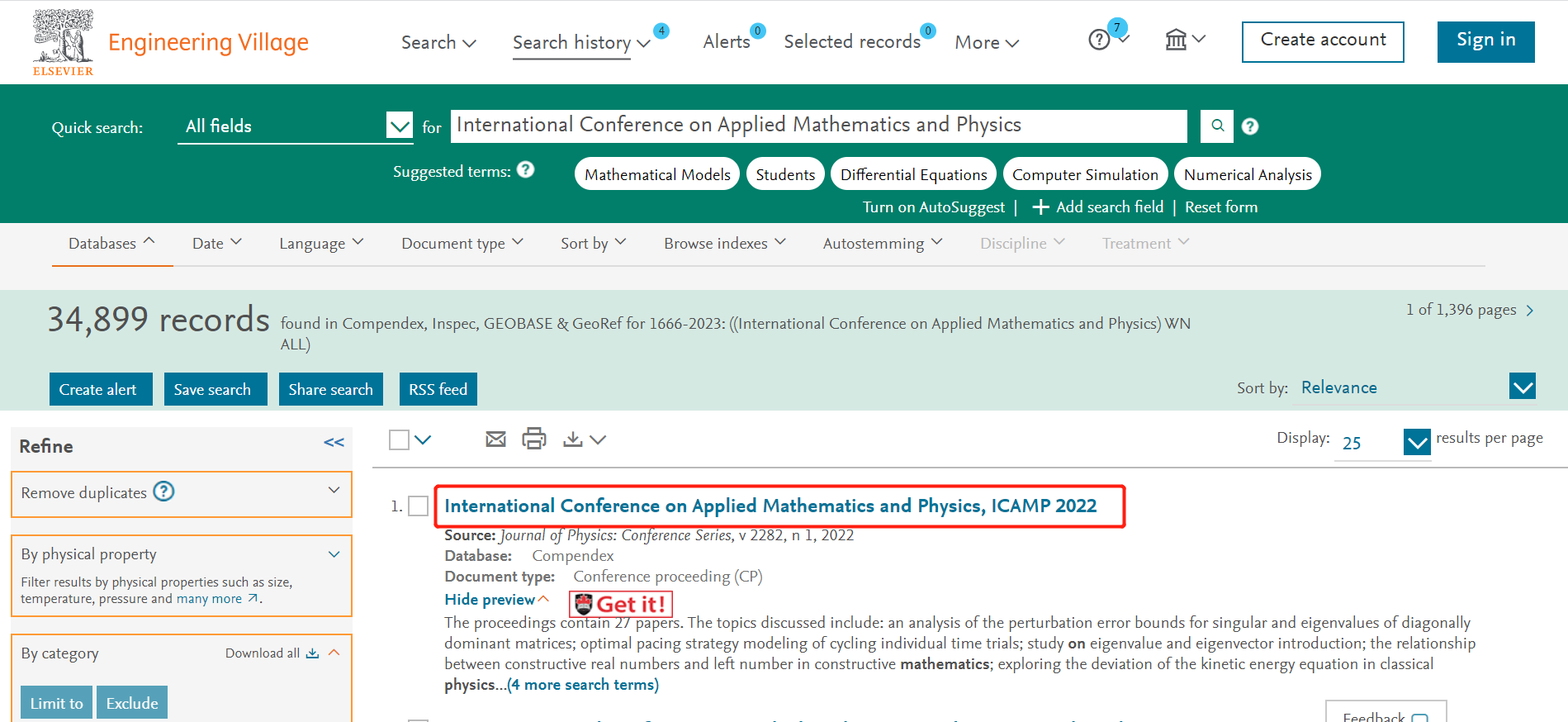Click Hide preview link
Image resolution: width=1568 pixels, height=722 pixels.
(497, 600)
